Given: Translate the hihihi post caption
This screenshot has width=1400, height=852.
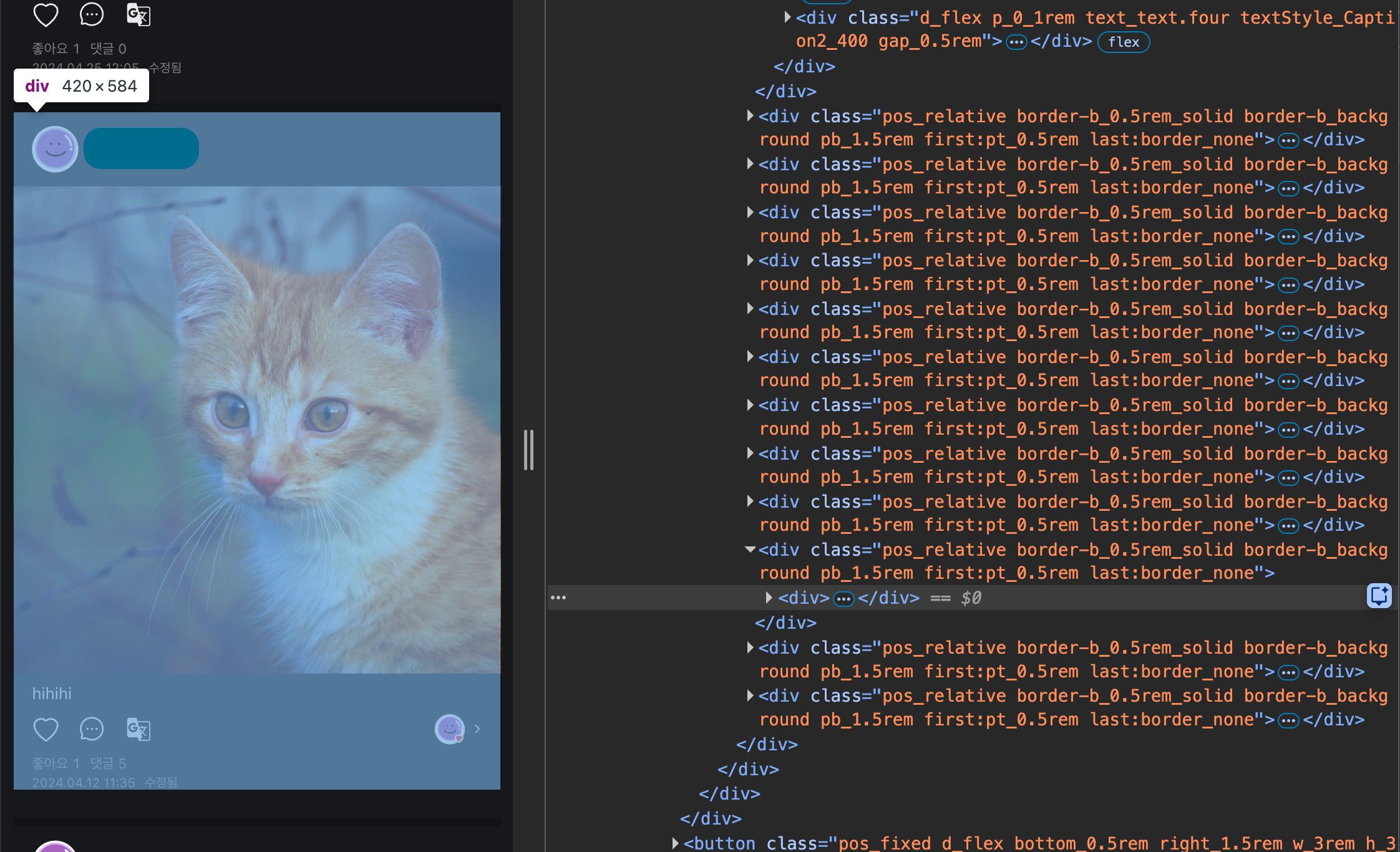Looking at the screenshot, I should (139, 729).
